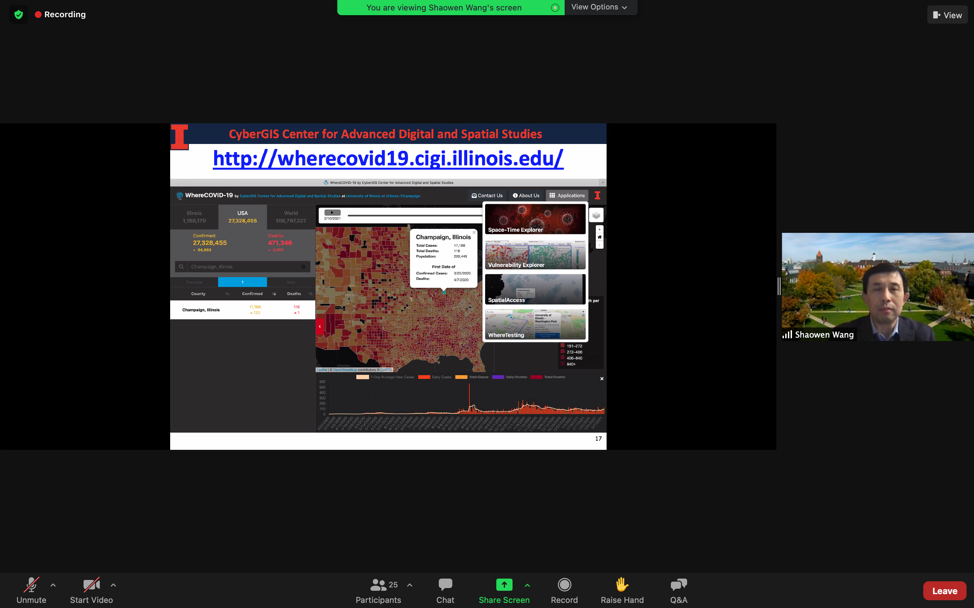The height and width of the screenshot is (608, 974).
Task: Close the Champaign, Illinois map popup
Action: click(x=473, y=233)
